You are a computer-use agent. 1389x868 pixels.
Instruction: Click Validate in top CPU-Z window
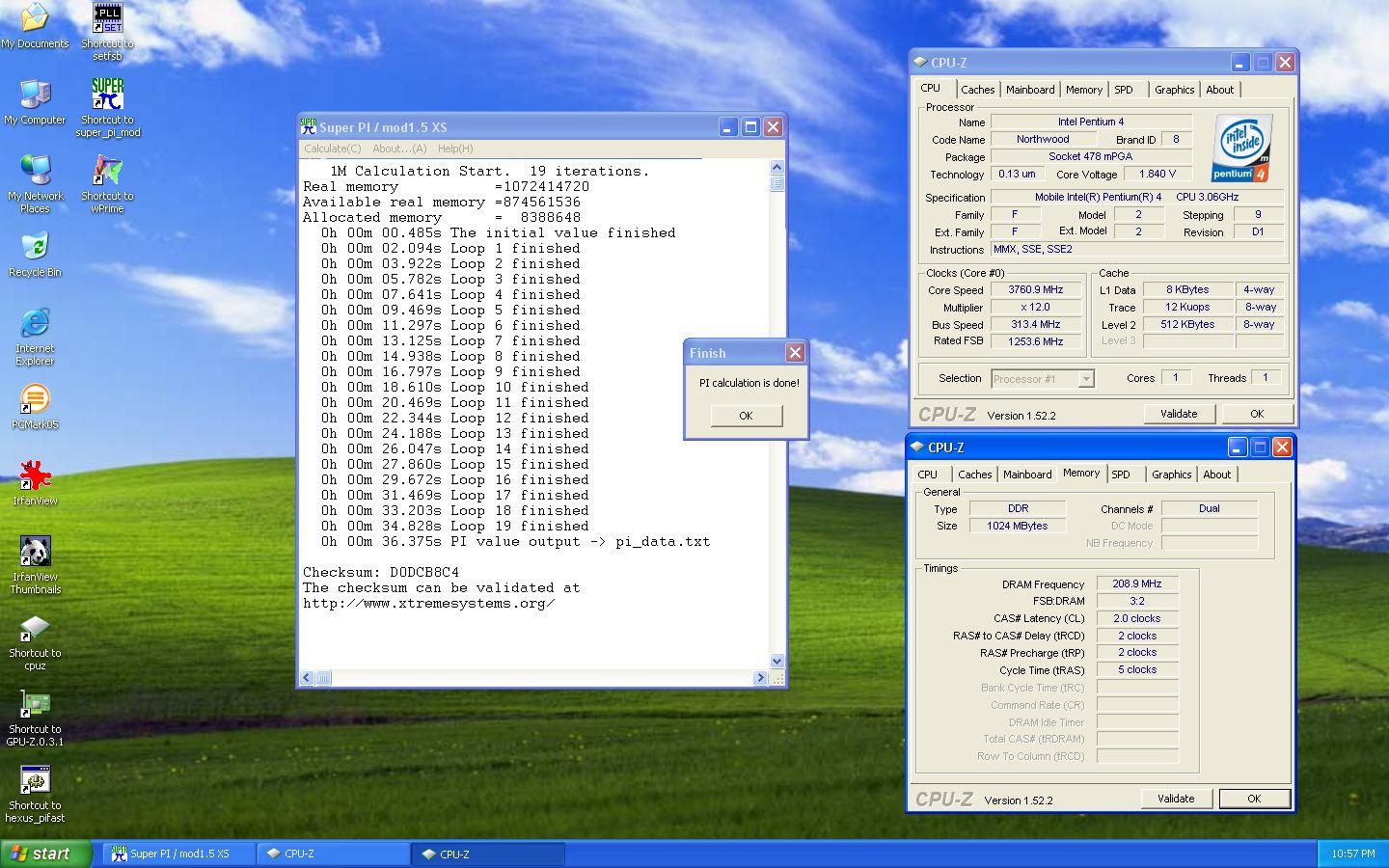[x=1179, y=414]
